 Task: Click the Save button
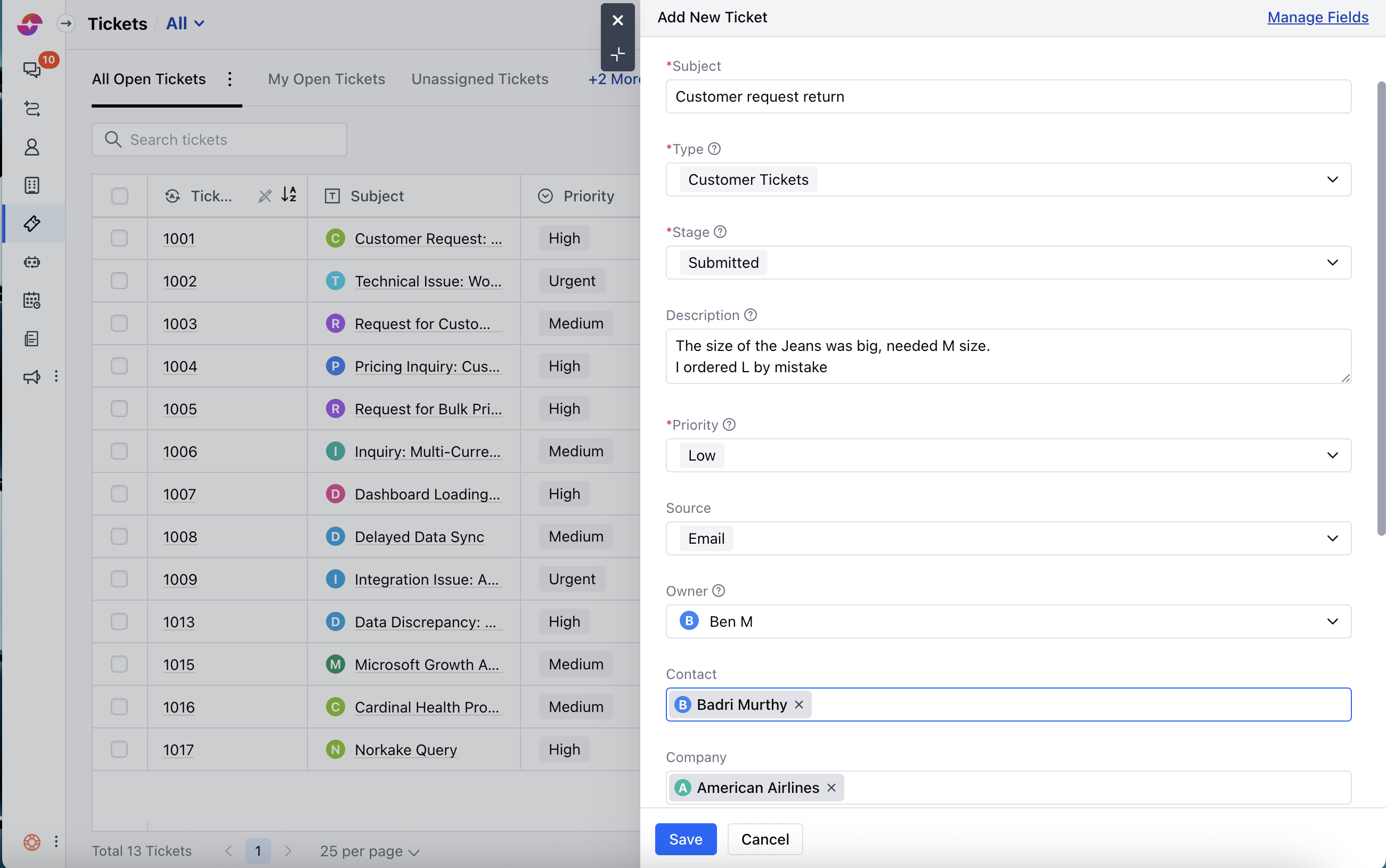pos(685,839)
